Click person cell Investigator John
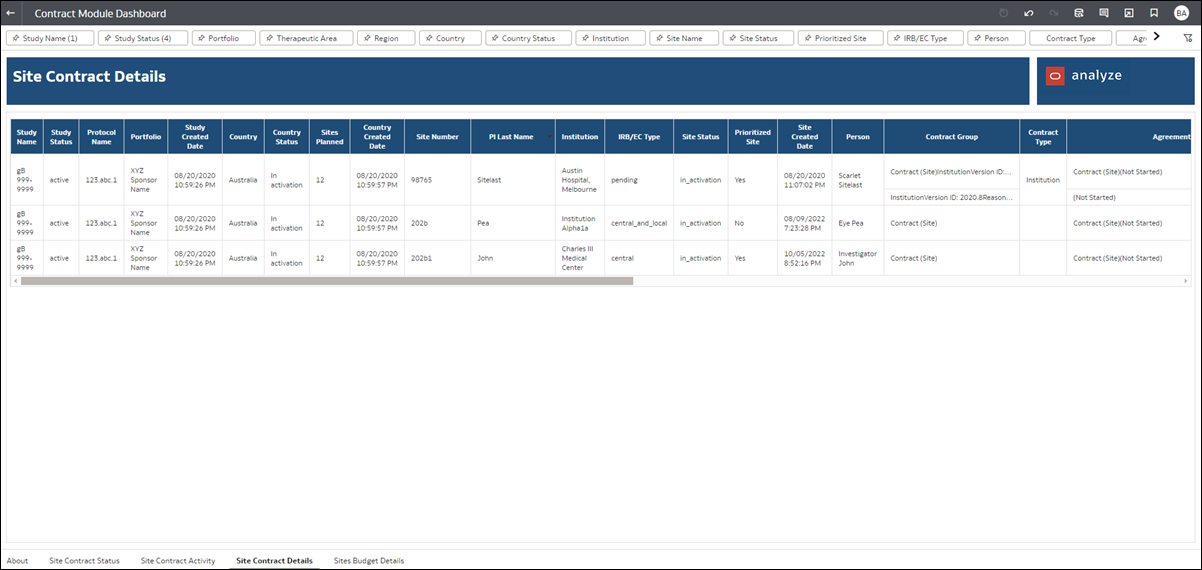This screenshot has height=570, width=1202. (857, 258)
